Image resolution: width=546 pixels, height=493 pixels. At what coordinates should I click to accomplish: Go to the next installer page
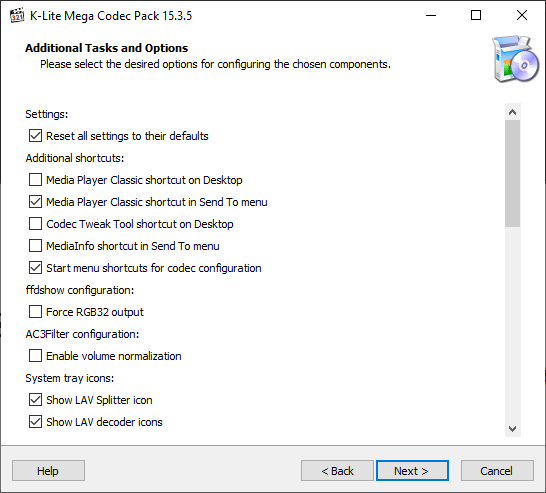412,471
